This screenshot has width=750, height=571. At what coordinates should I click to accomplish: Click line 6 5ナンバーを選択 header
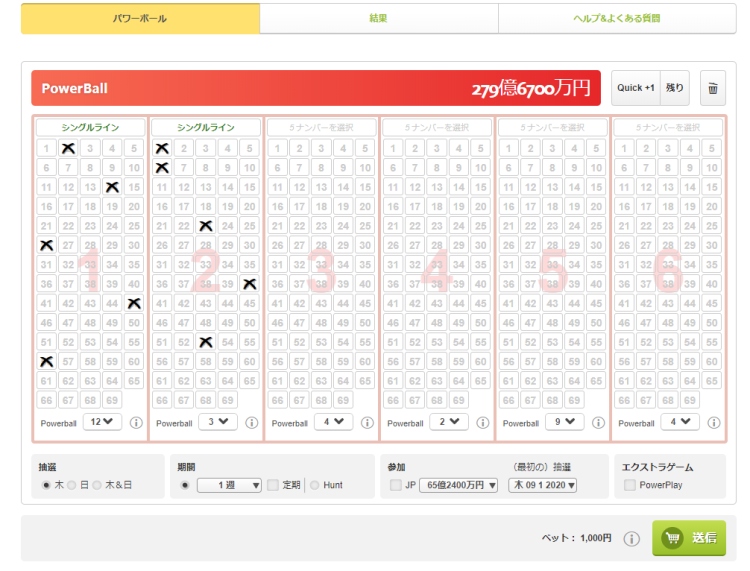pos(668,128)
